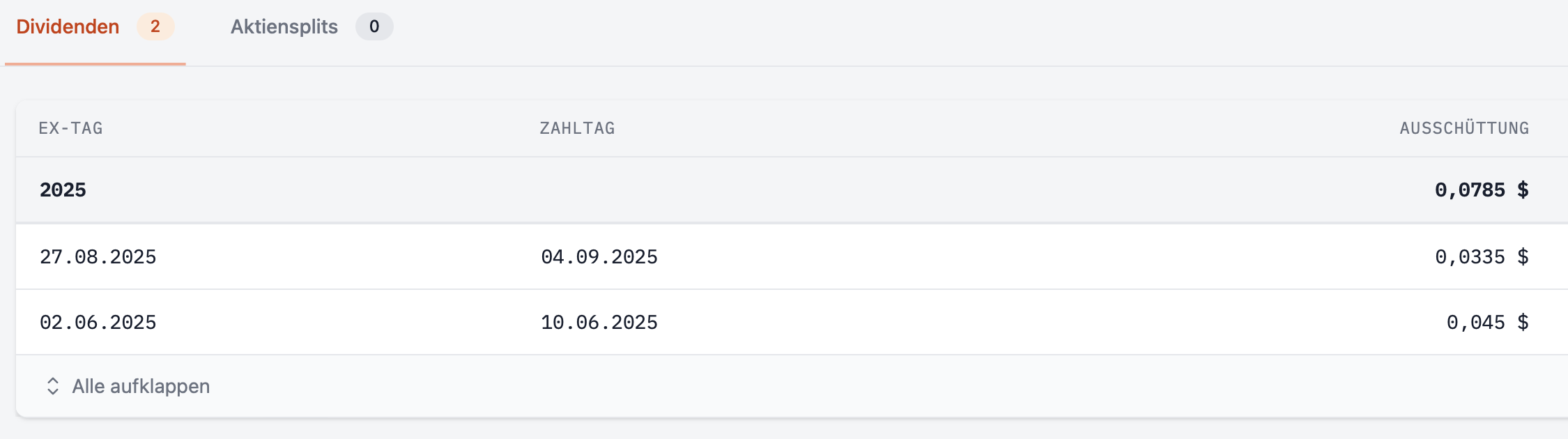This screenshot has height=439, width=1568.
Task: Click the expand-all chevron icon
Action: [53, 386]
